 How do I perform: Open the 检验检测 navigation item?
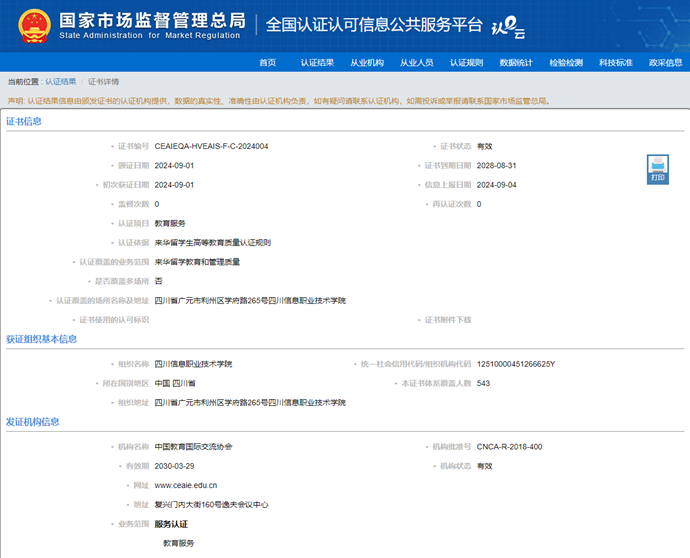pos(566,62)
